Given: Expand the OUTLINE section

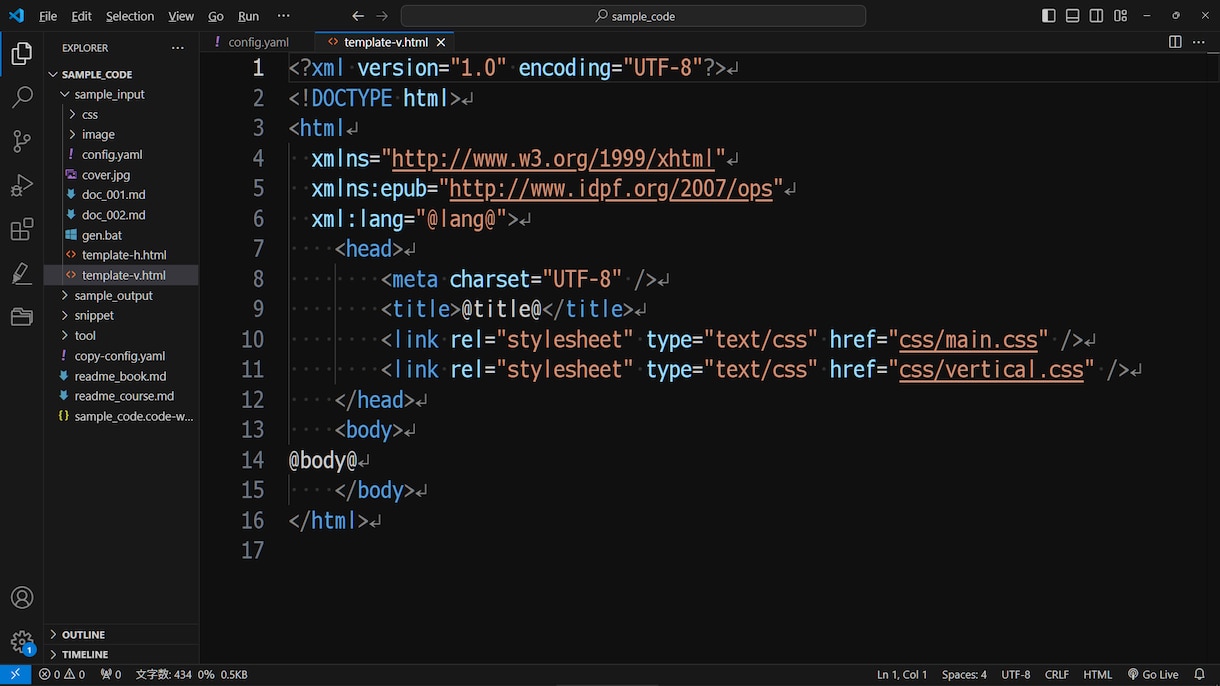Looking at the screenshot, I should pos(83,634).
